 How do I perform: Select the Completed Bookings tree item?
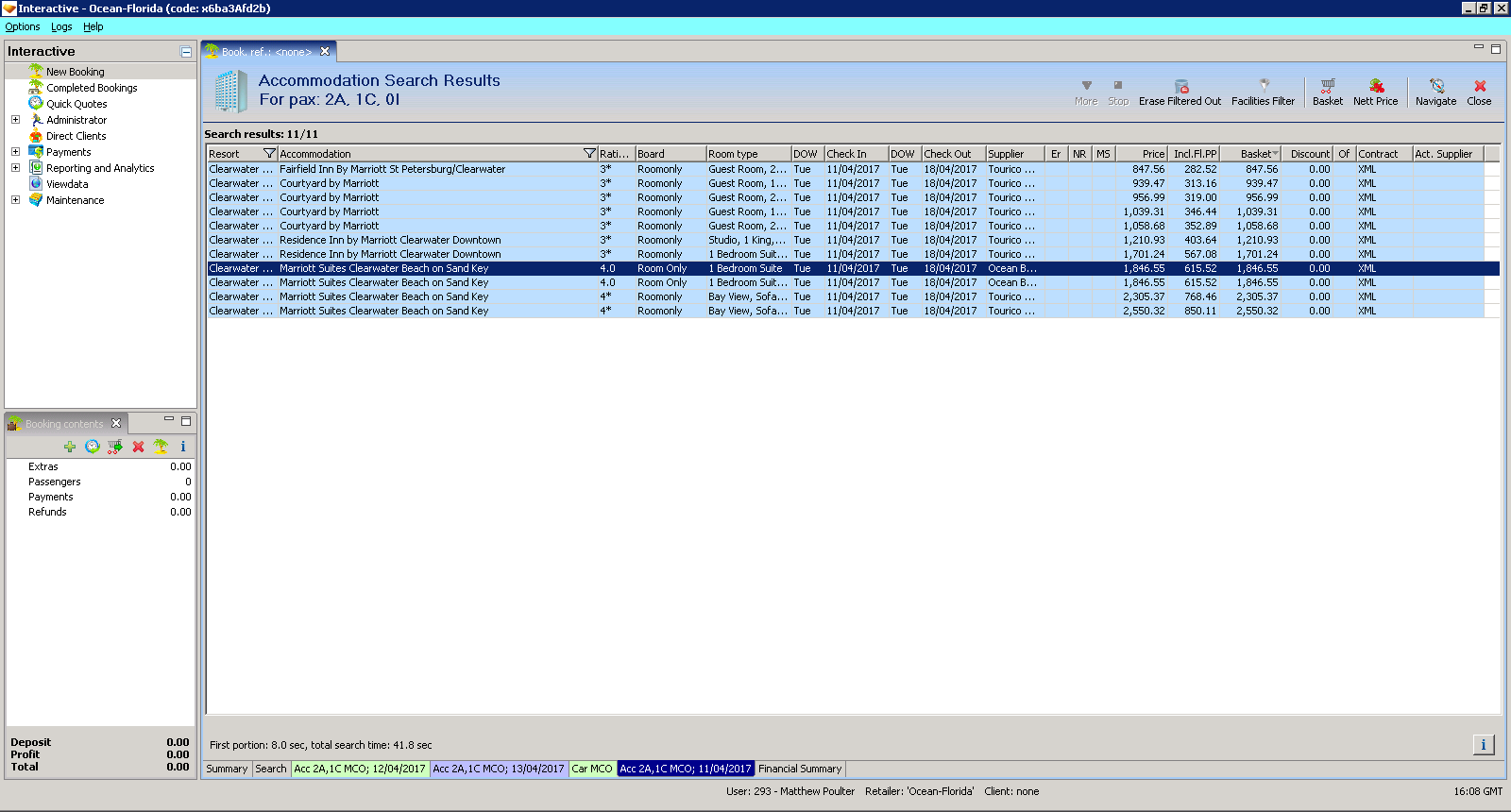92,88
